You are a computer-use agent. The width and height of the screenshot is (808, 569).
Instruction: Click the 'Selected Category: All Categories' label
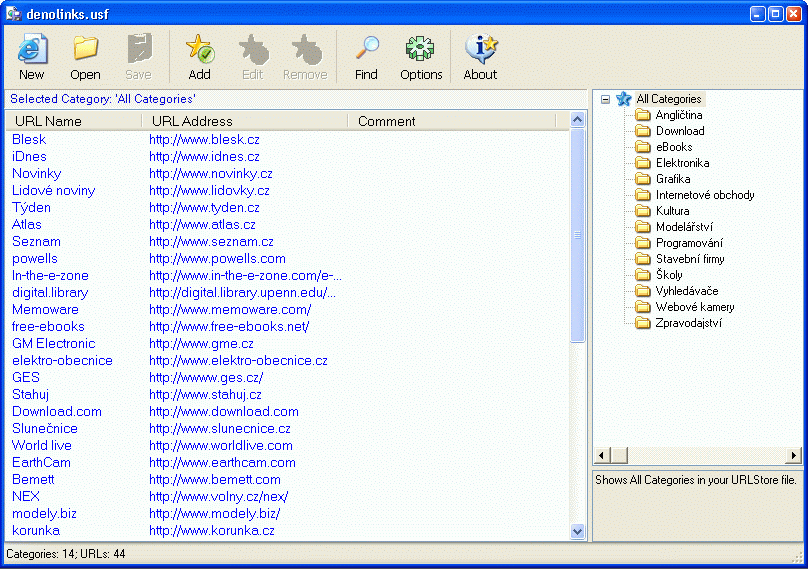pyautogui.click(x=103, y=99)
